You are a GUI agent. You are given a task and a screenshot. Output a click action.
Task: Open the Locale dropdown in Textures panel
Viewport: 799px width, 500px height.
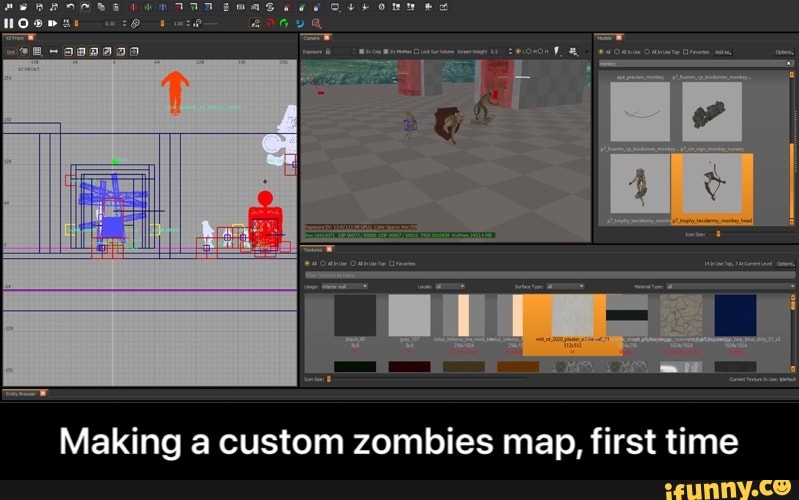tap(450, 286)
